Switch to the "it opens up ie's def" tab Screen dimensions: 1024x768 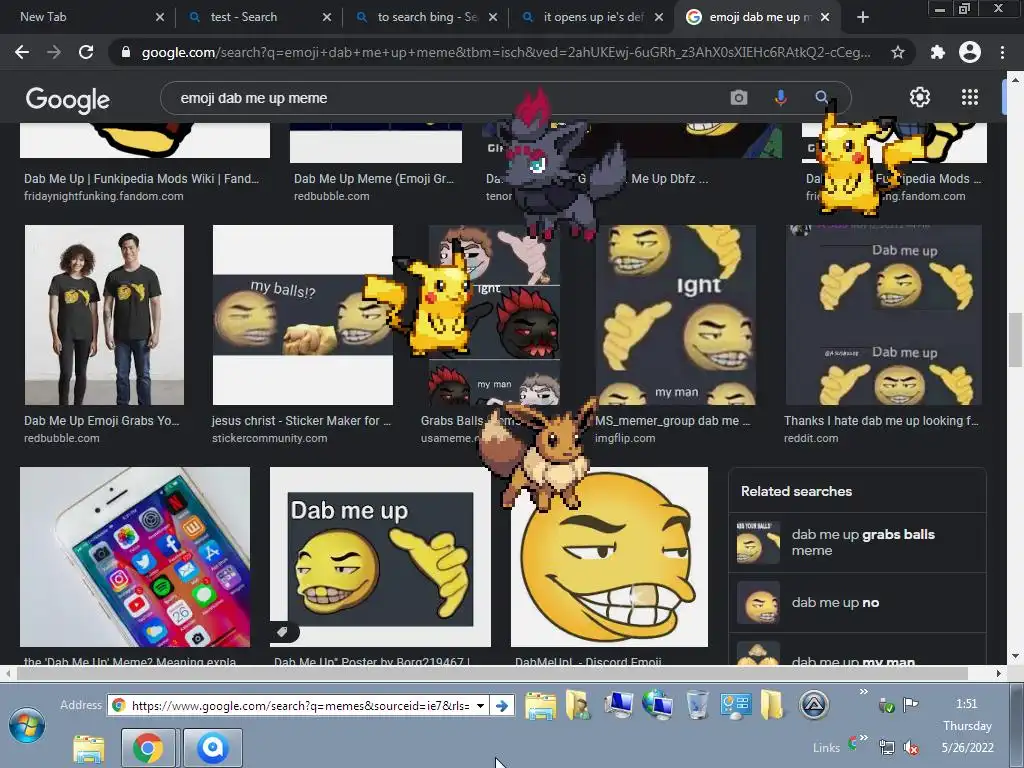[x=593, y=18]
